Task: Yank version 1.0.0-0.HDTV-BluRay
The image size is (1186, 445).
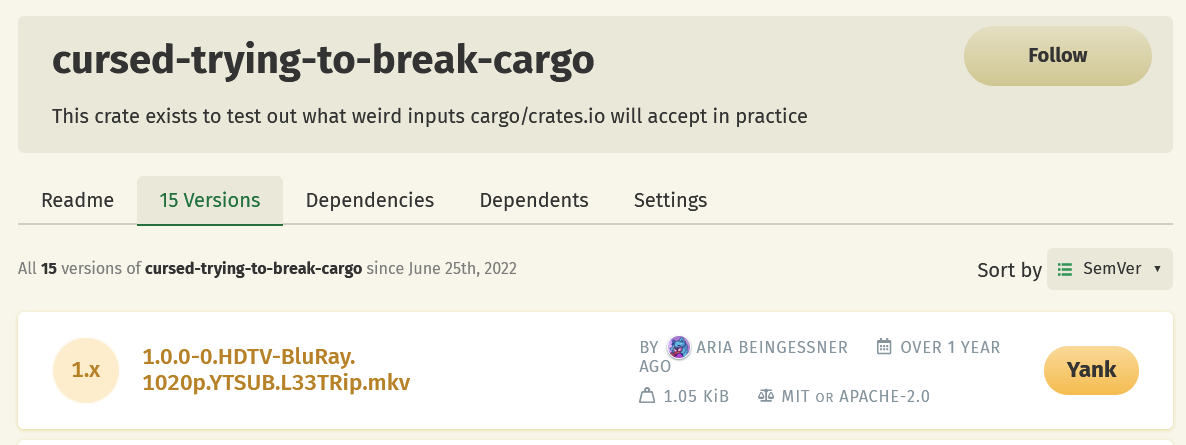Action: click(1091, 370)
